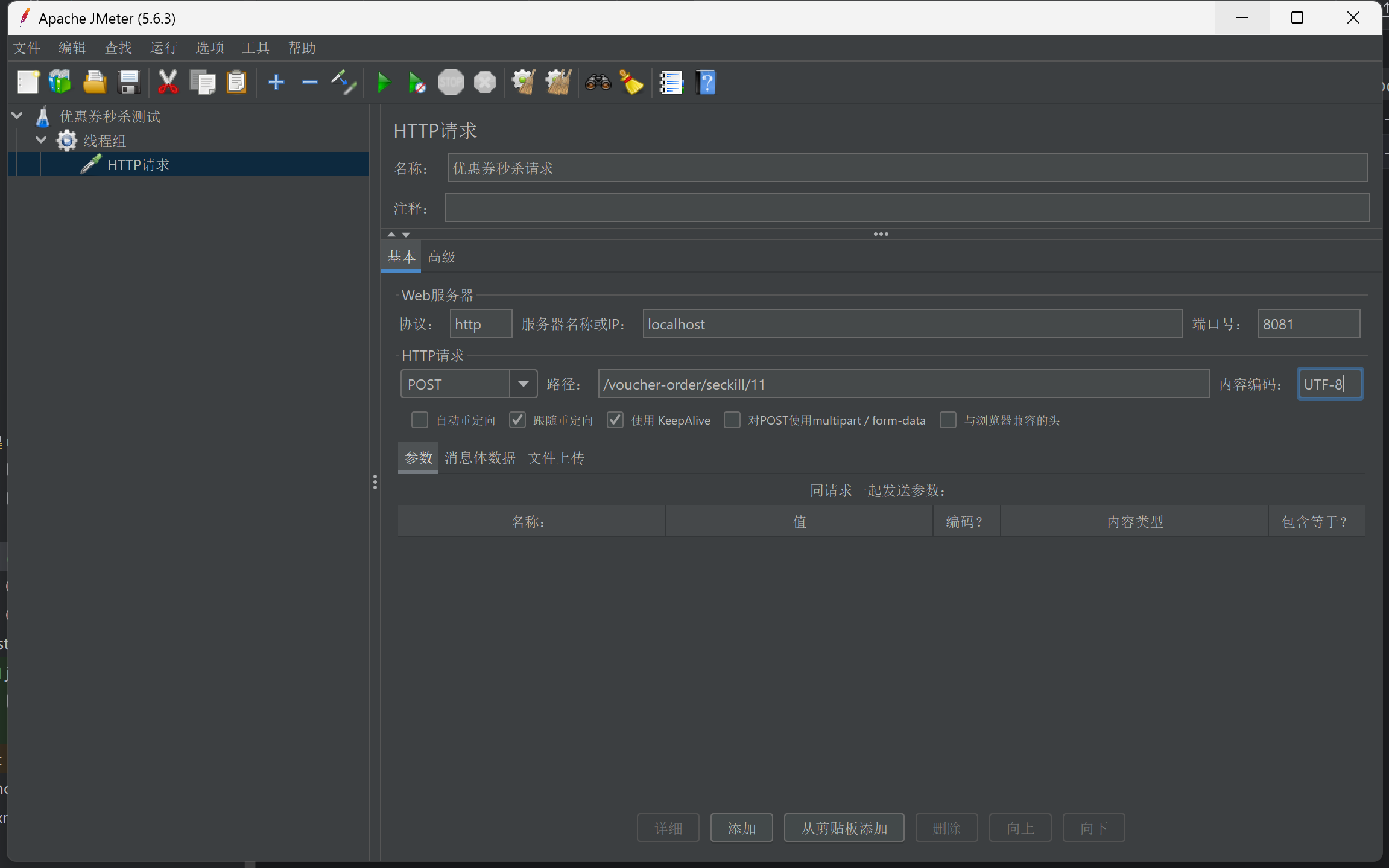Image resolution: width=1389 pixels, height=868 pixels.
Task: Click the Clear all broom icon
Action: tap(558, 83)
